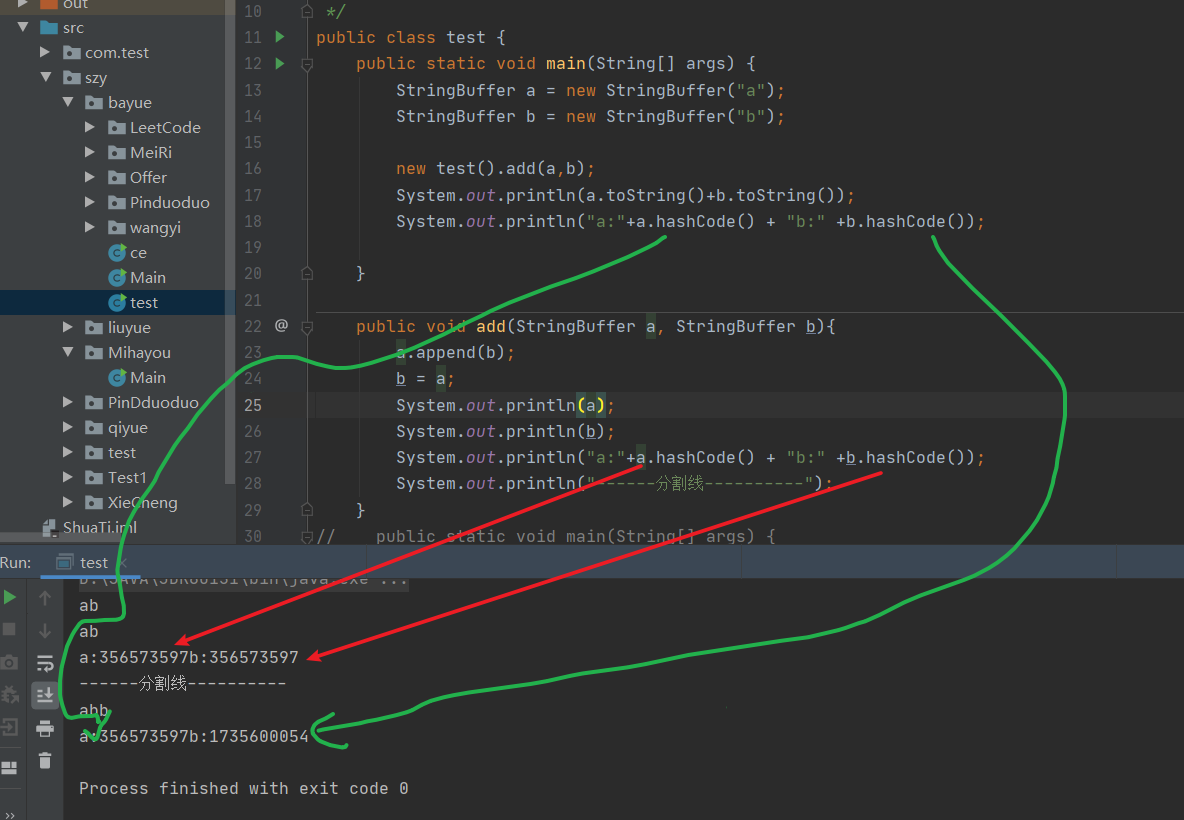Click the double-chevron more actions icon
The image size is (1184, 820).
click(10, 814)
